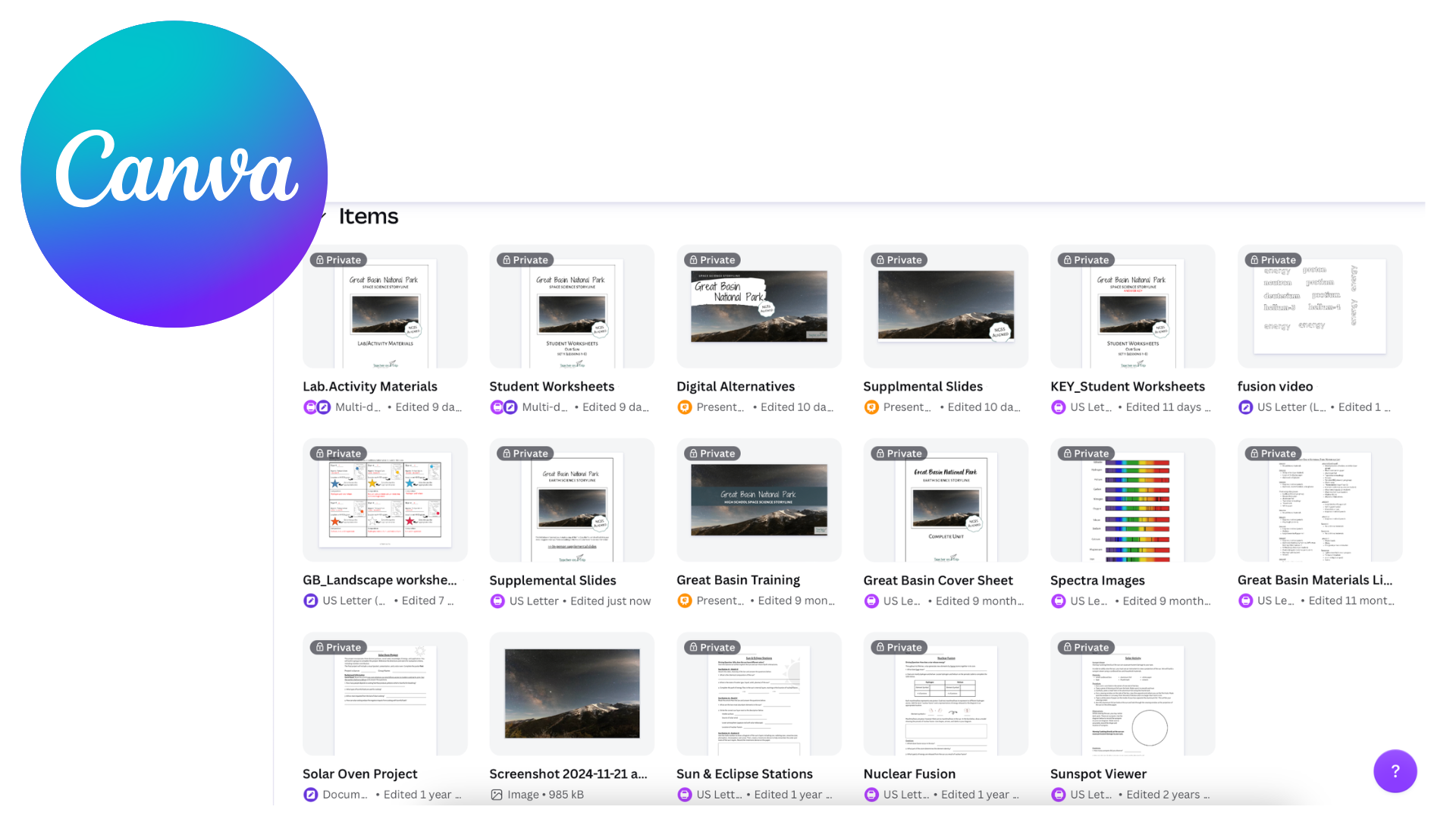Click the Private badge on Great Basin Training
The image size is (1456, 819).
point(712,453)
